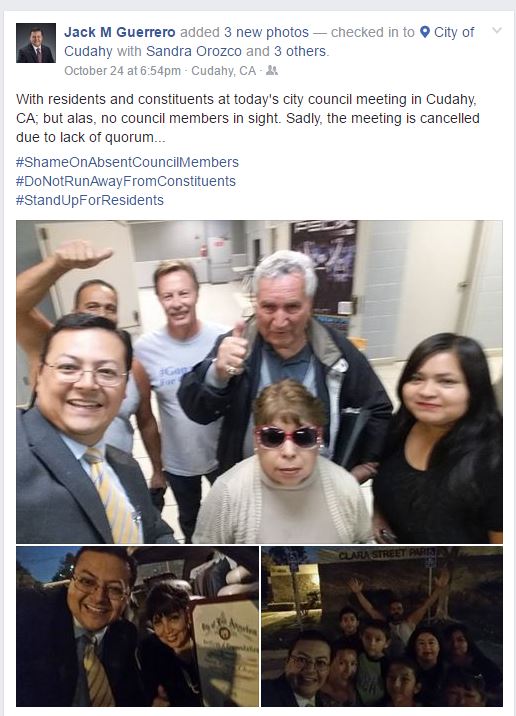
Task: Click the post text about cancelled council meeting
Action: (x=248, y=118)
